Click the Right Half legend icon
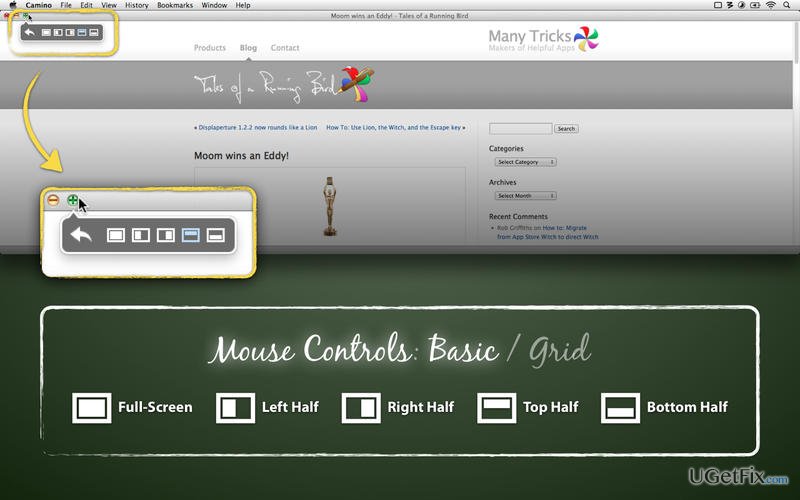This screenshot has width=800, height=500. click(x=361, y=408)
